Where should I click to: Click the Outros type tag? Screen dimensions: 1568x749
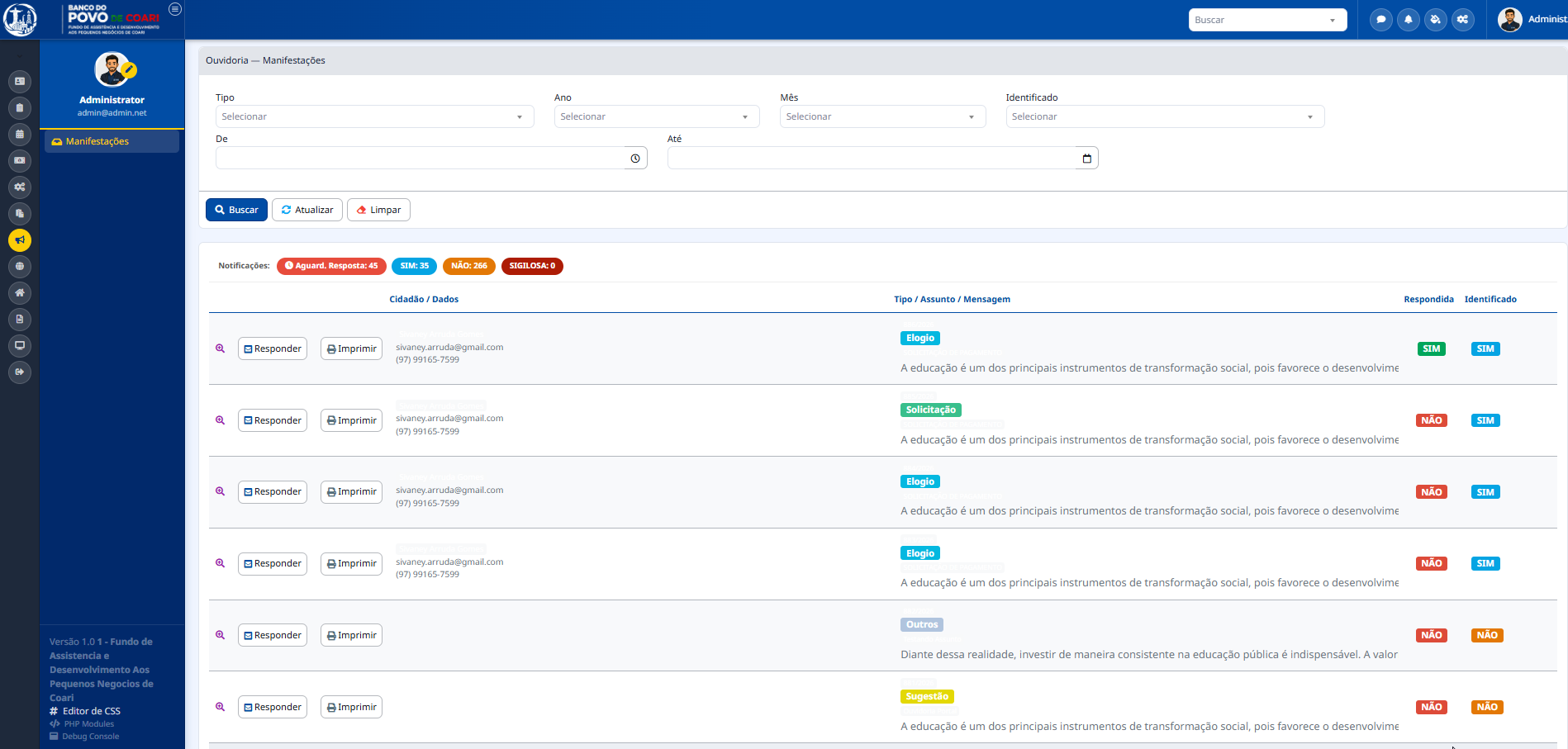(x=921, y=624)
